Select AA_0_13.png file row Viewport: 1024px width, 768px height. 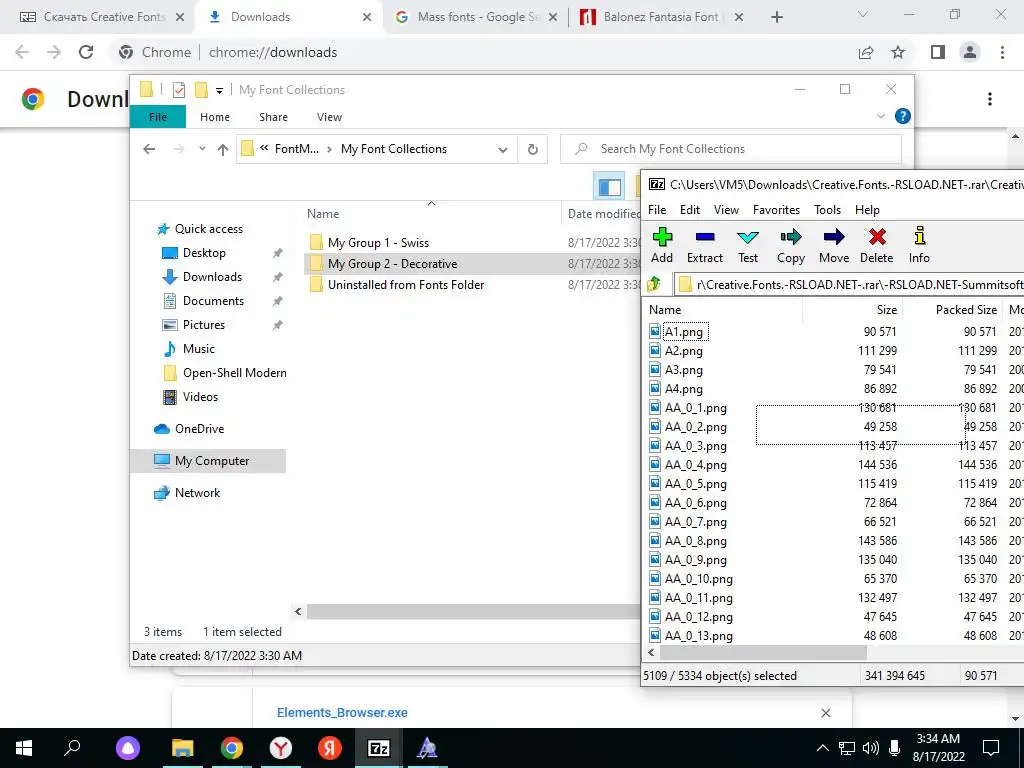coord(699,635)
